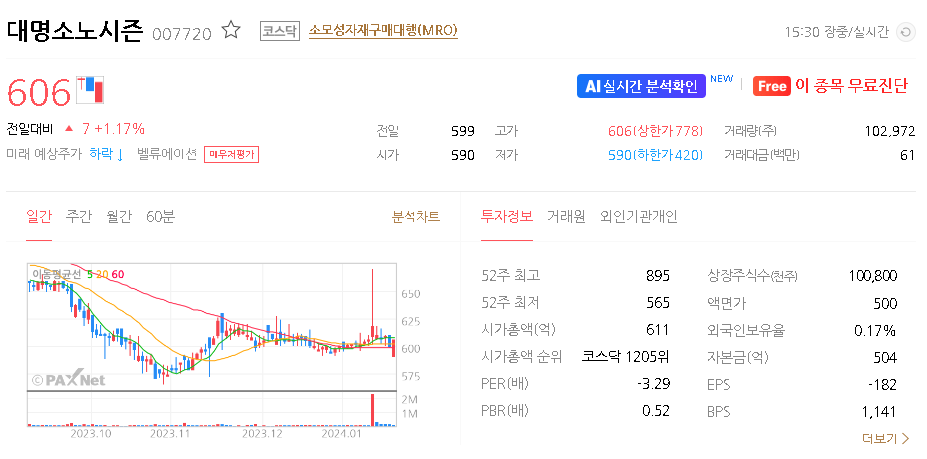Click the 고가 value 606(상한가778)

(656, 131)
